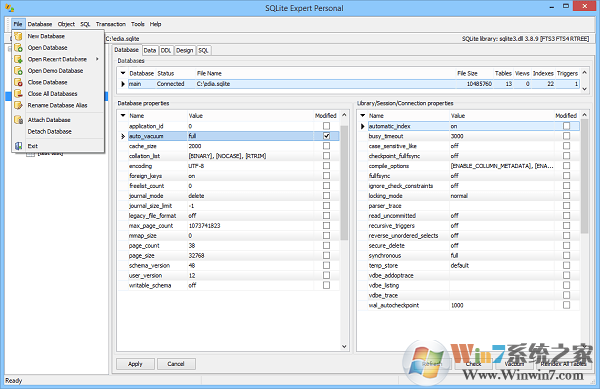This screenshot has height=389, width=600.
Task: Click the Open Database menu icon
Action: (18, 47)
